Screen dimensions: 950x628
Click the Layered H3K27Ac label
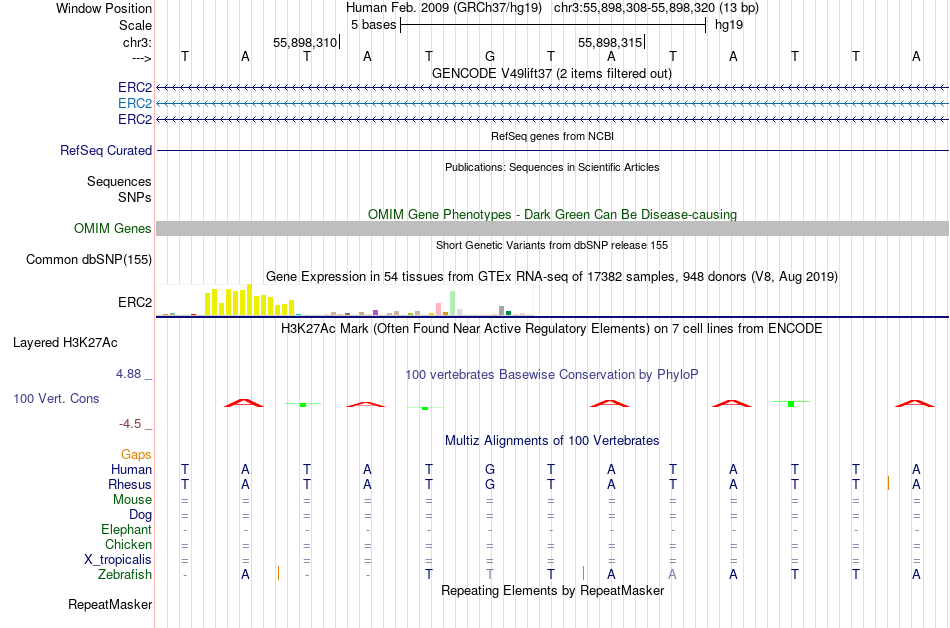click(x=65, y=343)
